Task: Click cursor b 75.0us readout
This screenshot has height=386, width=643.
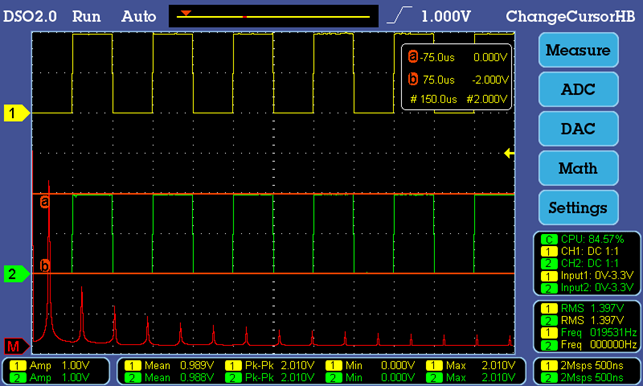Action: [x=438, y=80]
